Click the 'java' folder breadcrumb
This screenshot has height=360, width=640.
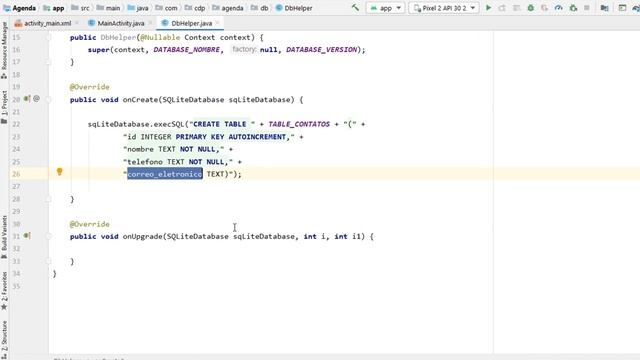[x=138, y=8]
